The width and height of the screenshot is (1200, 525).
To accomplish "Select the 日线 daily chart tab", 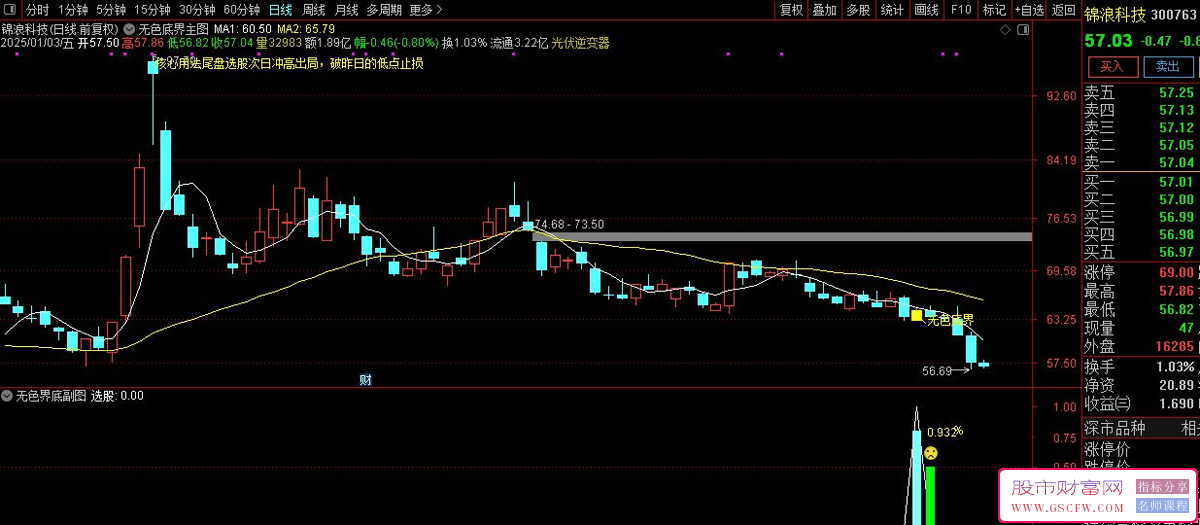I will (x=281, y=10).
